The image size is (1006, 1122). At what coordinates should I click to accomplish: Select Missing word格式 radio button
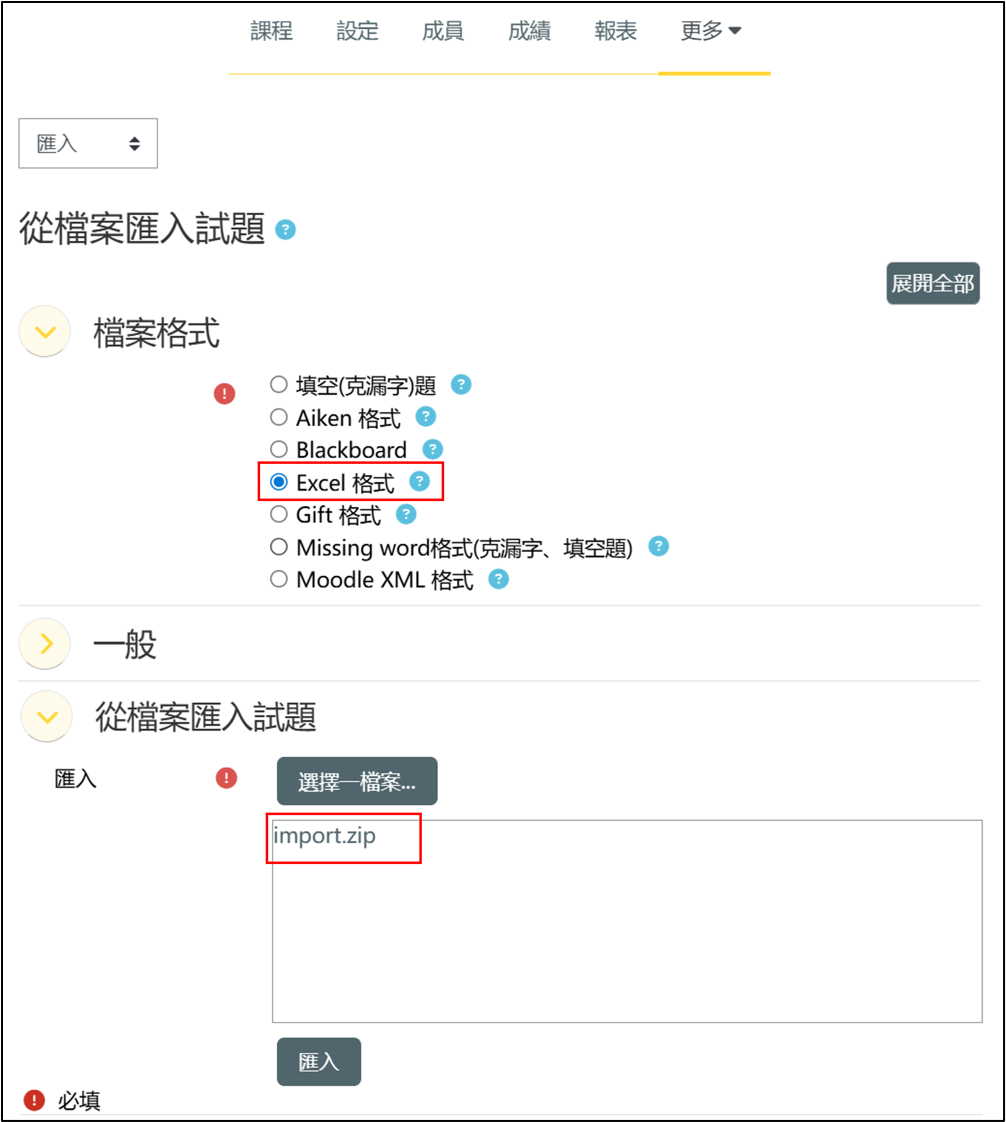coord(278,547)
